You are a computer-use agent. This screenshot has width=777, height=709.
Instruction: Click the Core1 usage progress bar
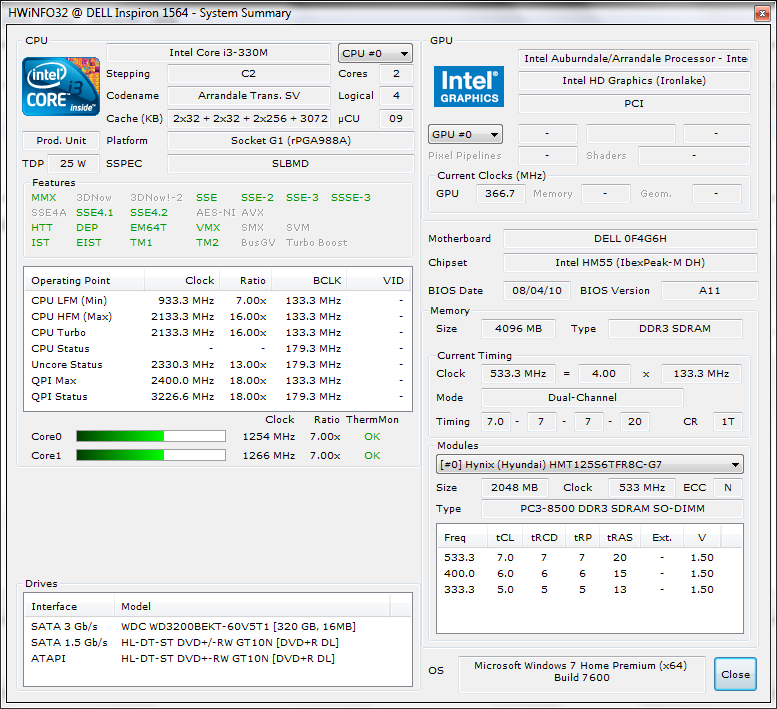[x=151, y=455]
